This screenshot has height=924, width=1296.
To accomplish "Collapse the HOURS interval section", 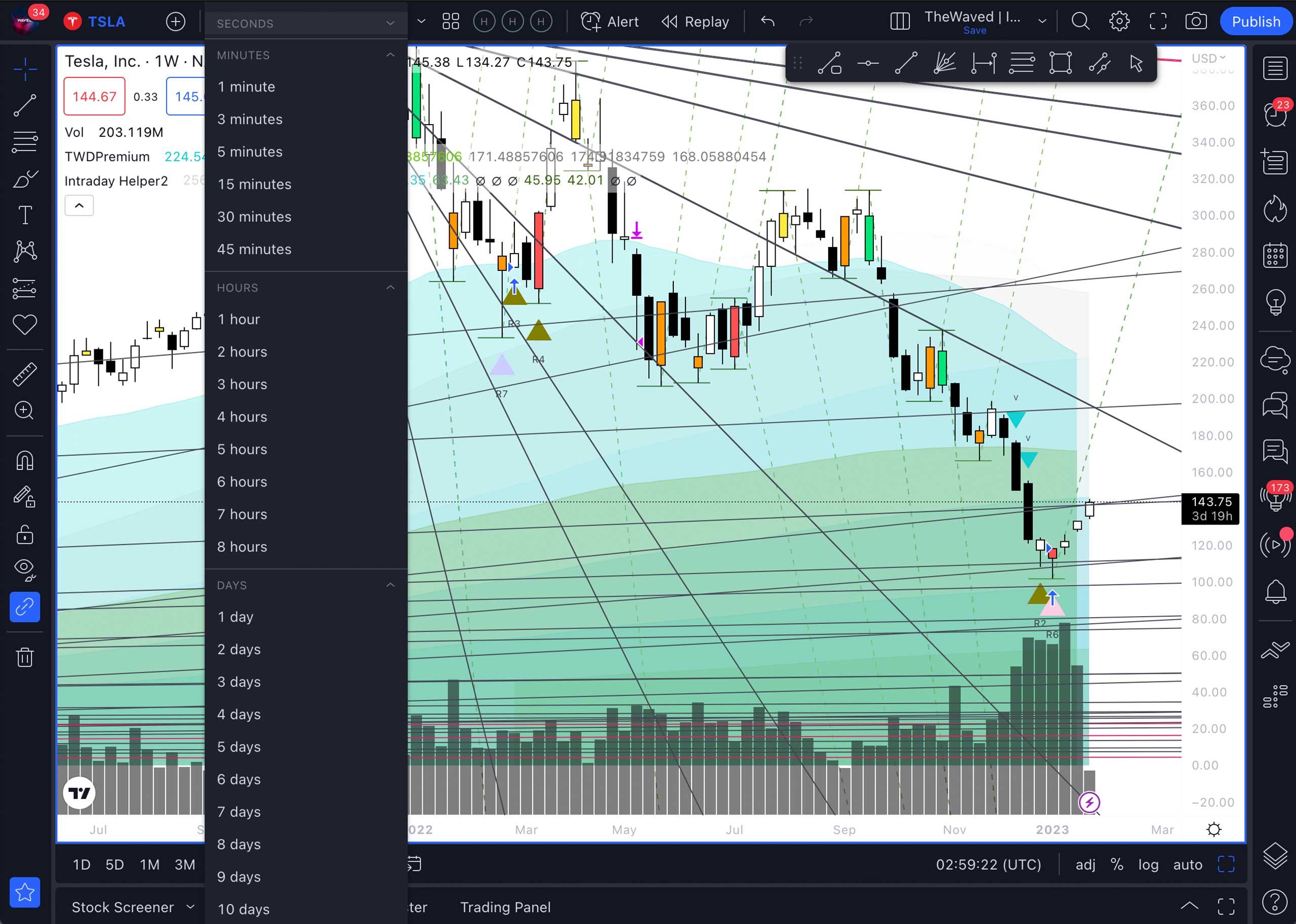I will [x=305, y=288].
